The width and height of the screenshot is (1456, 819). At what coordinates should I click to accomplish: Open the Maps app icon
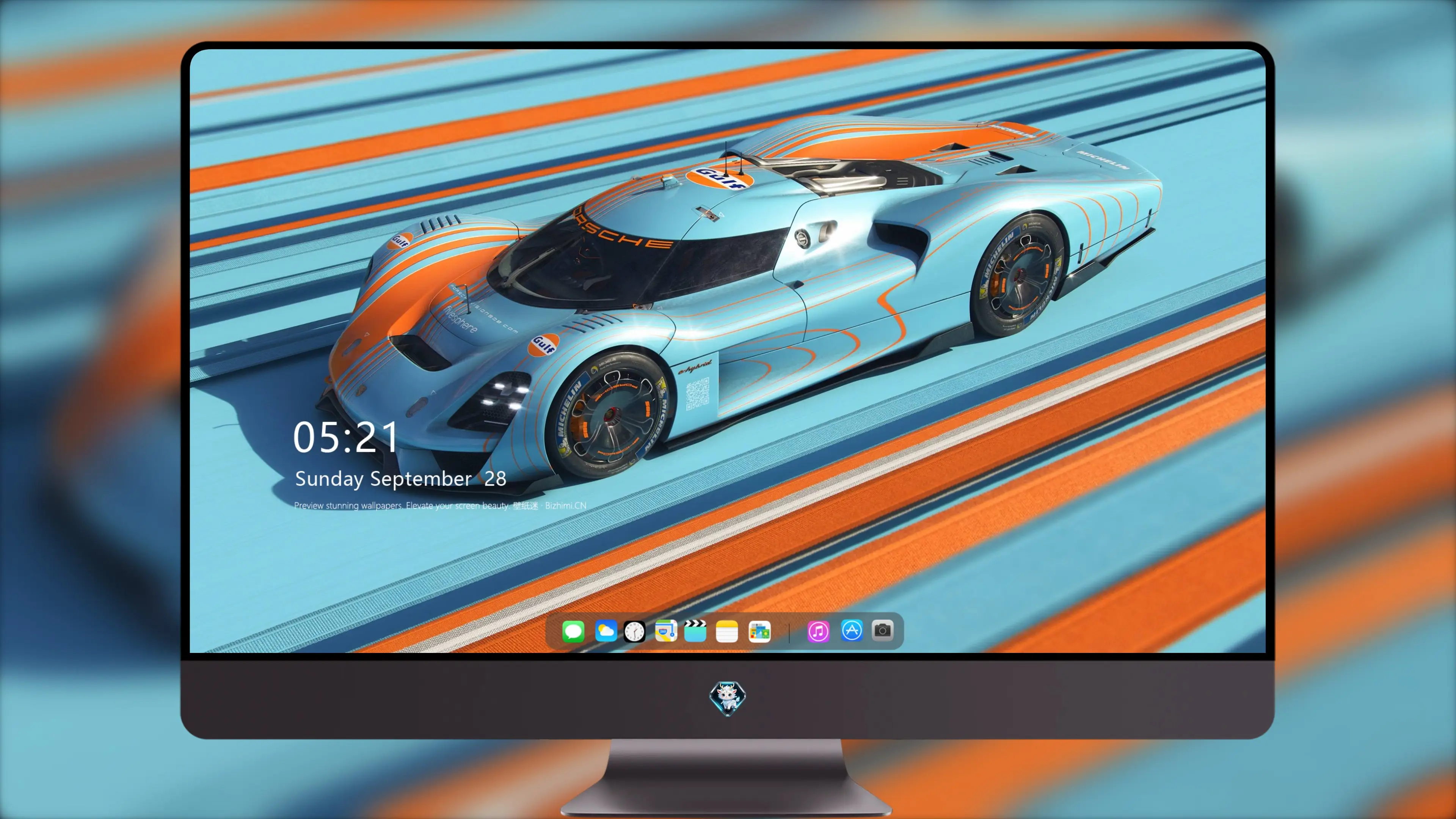click(x=666, y=631)
